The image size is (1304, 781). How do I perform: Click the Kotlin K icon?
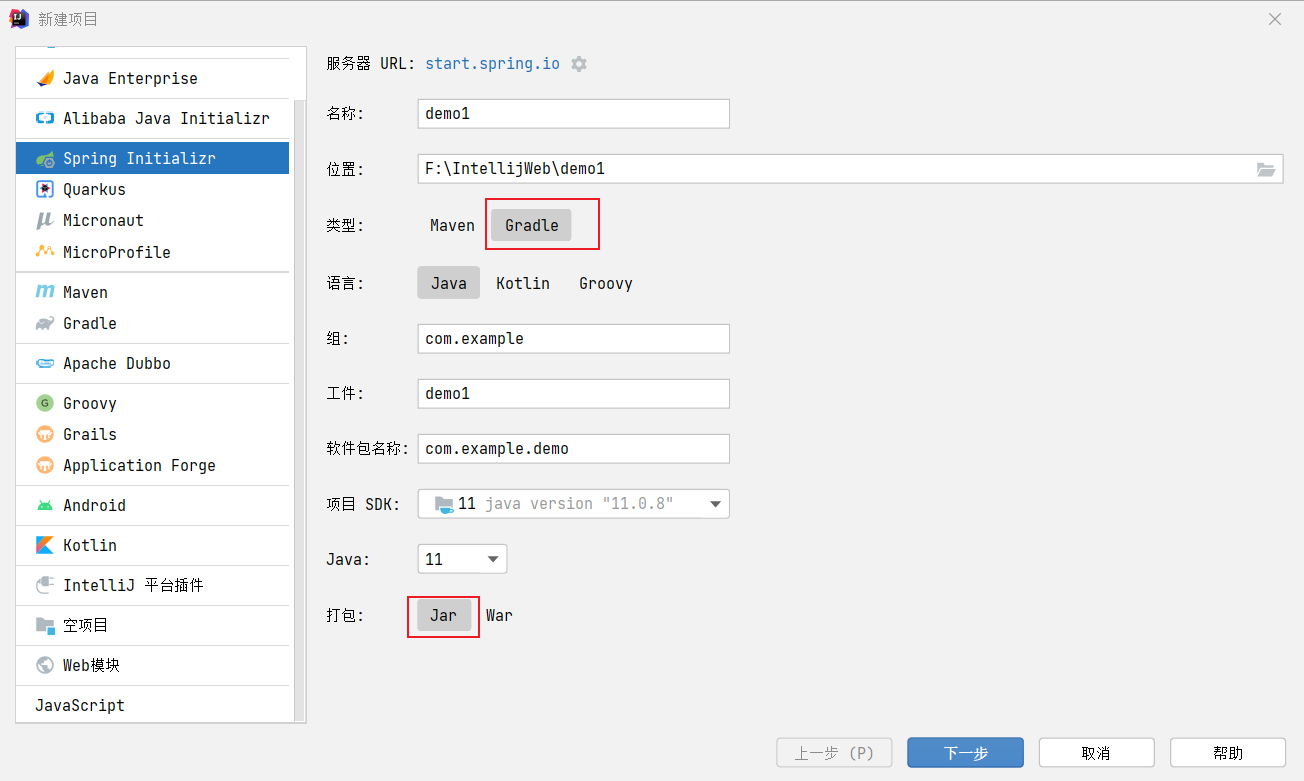pos(45,545)
